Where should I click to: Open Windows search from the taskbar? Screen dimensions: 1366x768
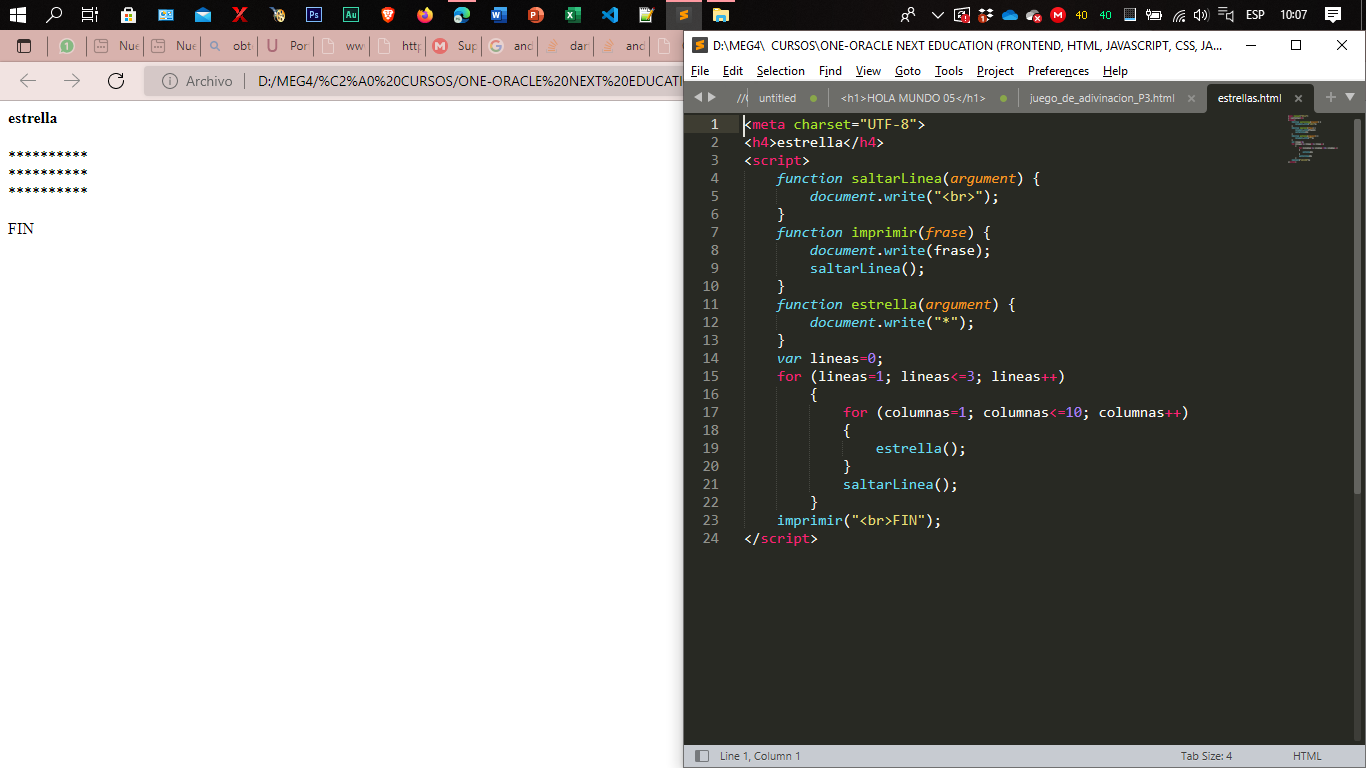[54, 15]
